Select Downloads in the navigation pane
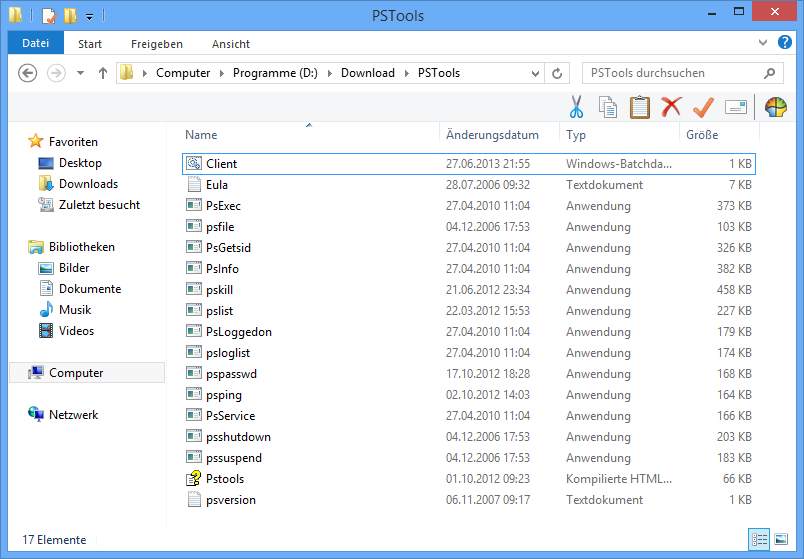 pos(89,184)
